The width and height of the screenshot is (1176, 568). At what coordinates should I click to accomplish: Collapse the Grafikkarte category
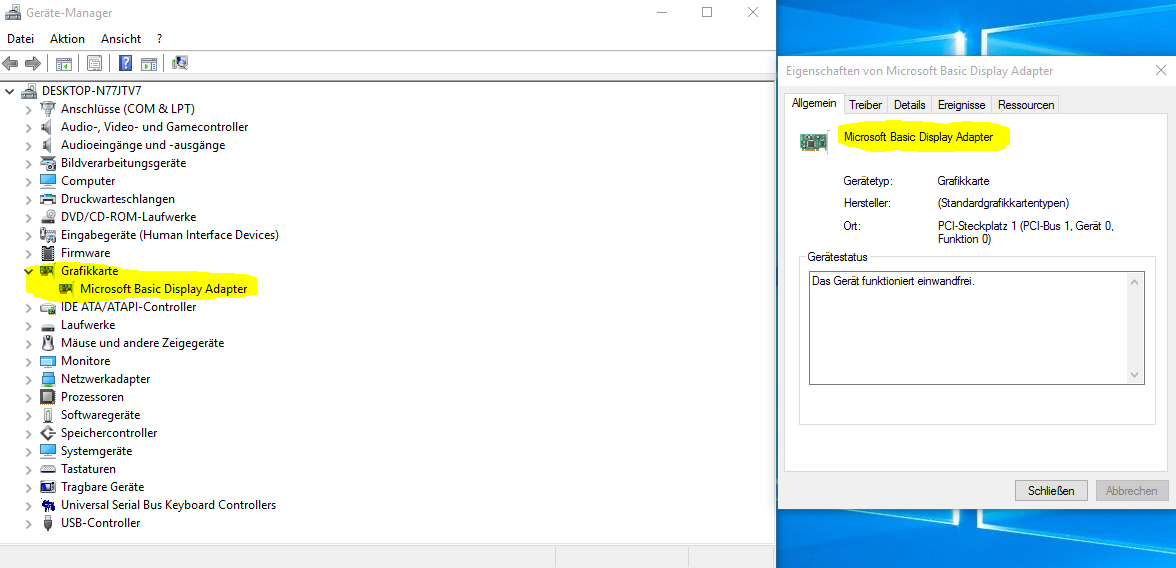(x=28, y=271)
